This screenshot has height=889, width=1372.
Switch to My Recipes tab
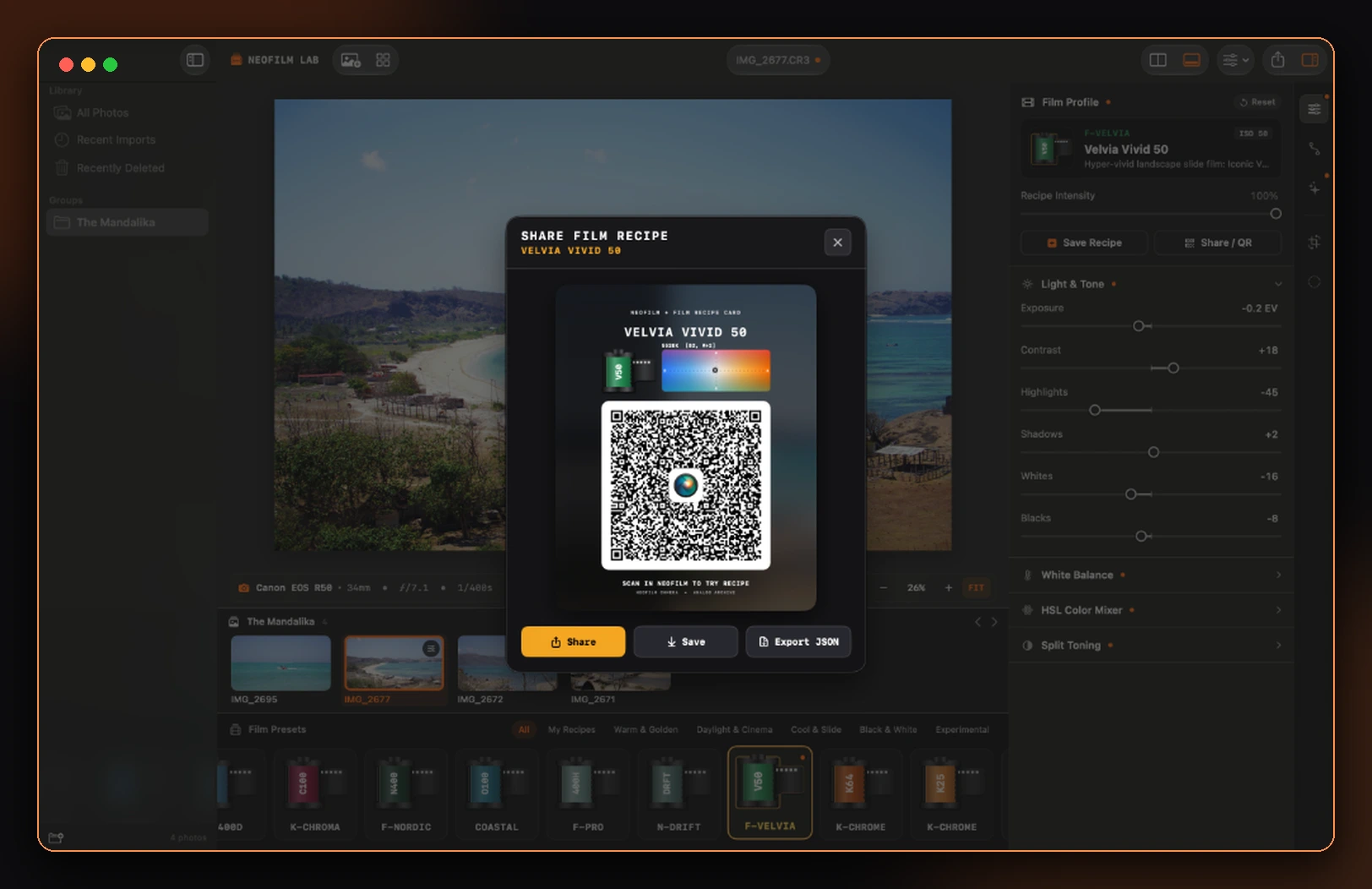(x=571, y=729)
